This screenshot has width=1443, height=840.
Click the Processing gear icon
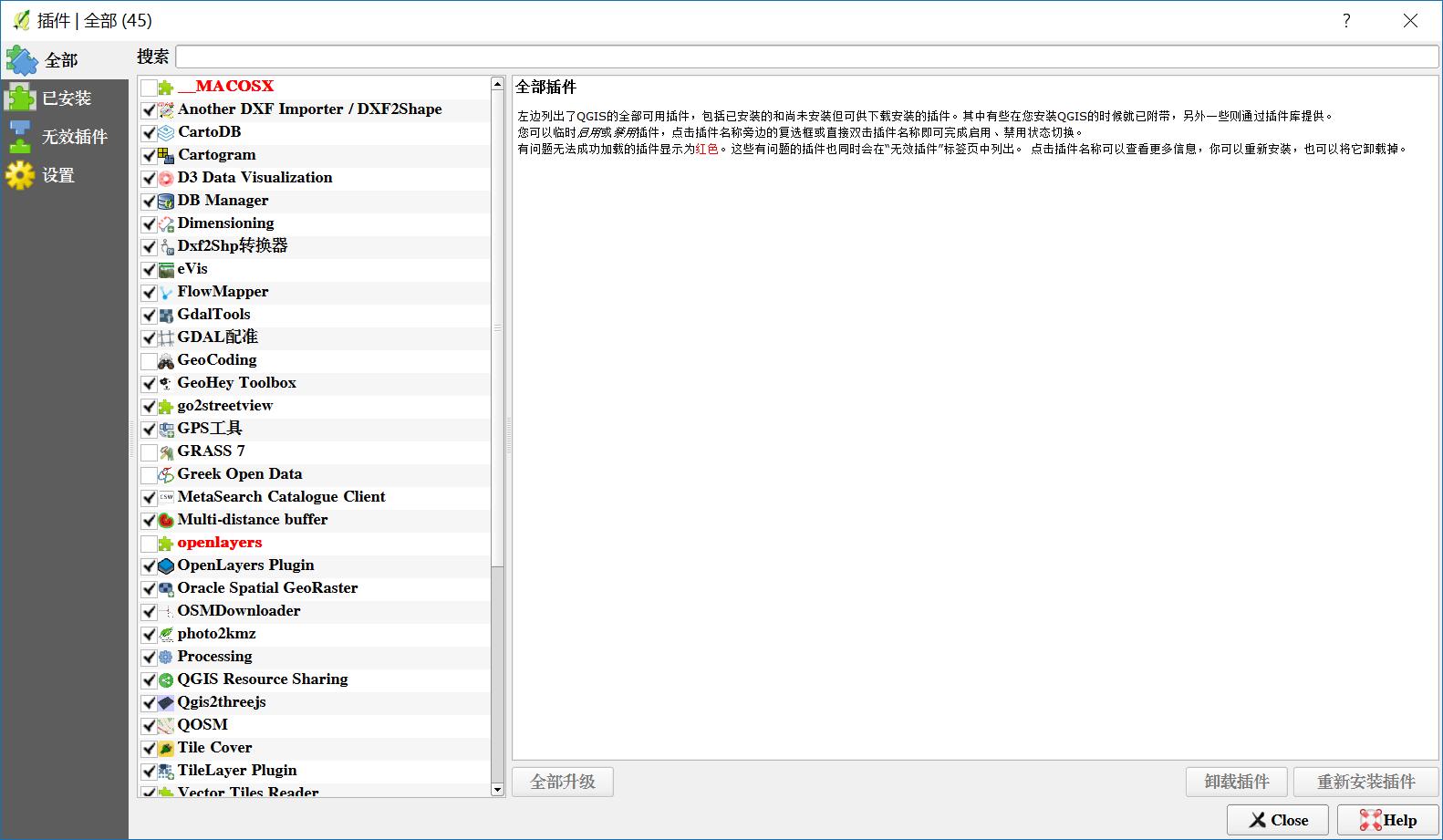pos(166,658)
